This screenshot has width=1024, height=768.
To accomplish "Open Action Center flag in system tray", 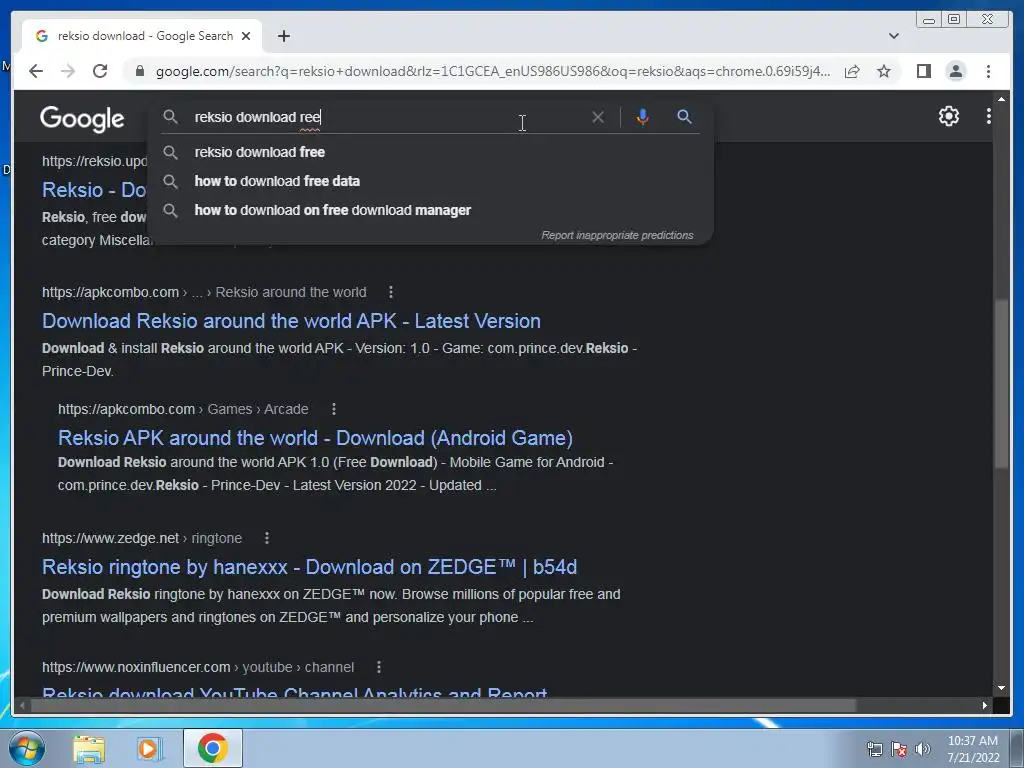I will (x=899, y=749).
